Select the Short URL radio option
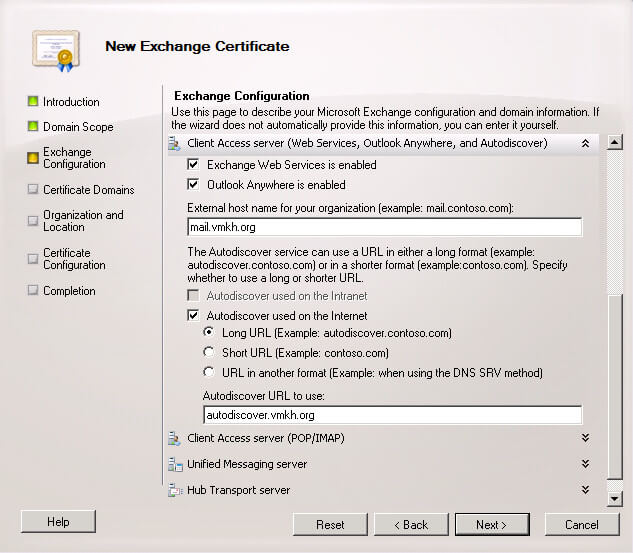 click(x=209, y=352)
